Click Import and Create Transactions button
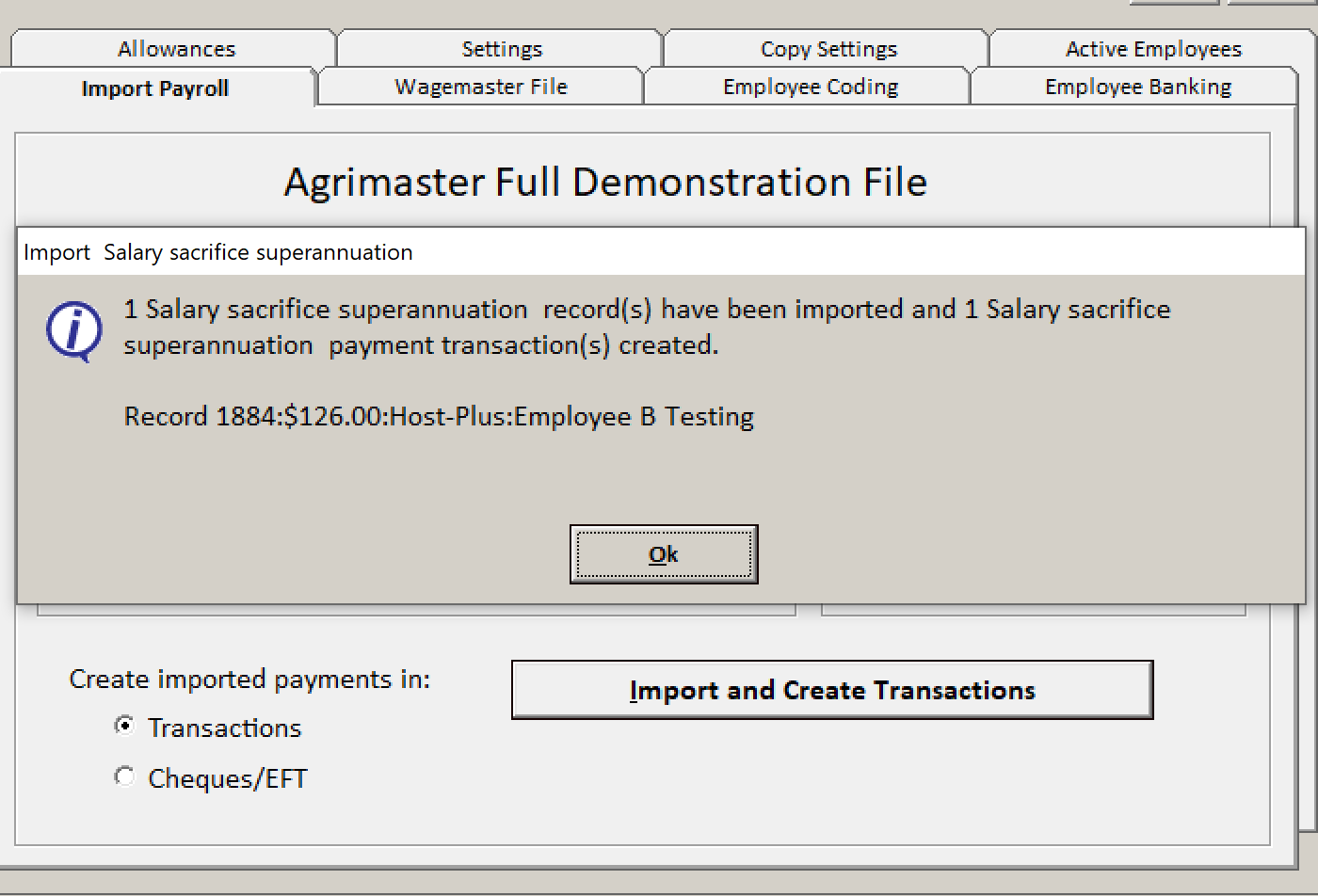 [x=832, y=690]
